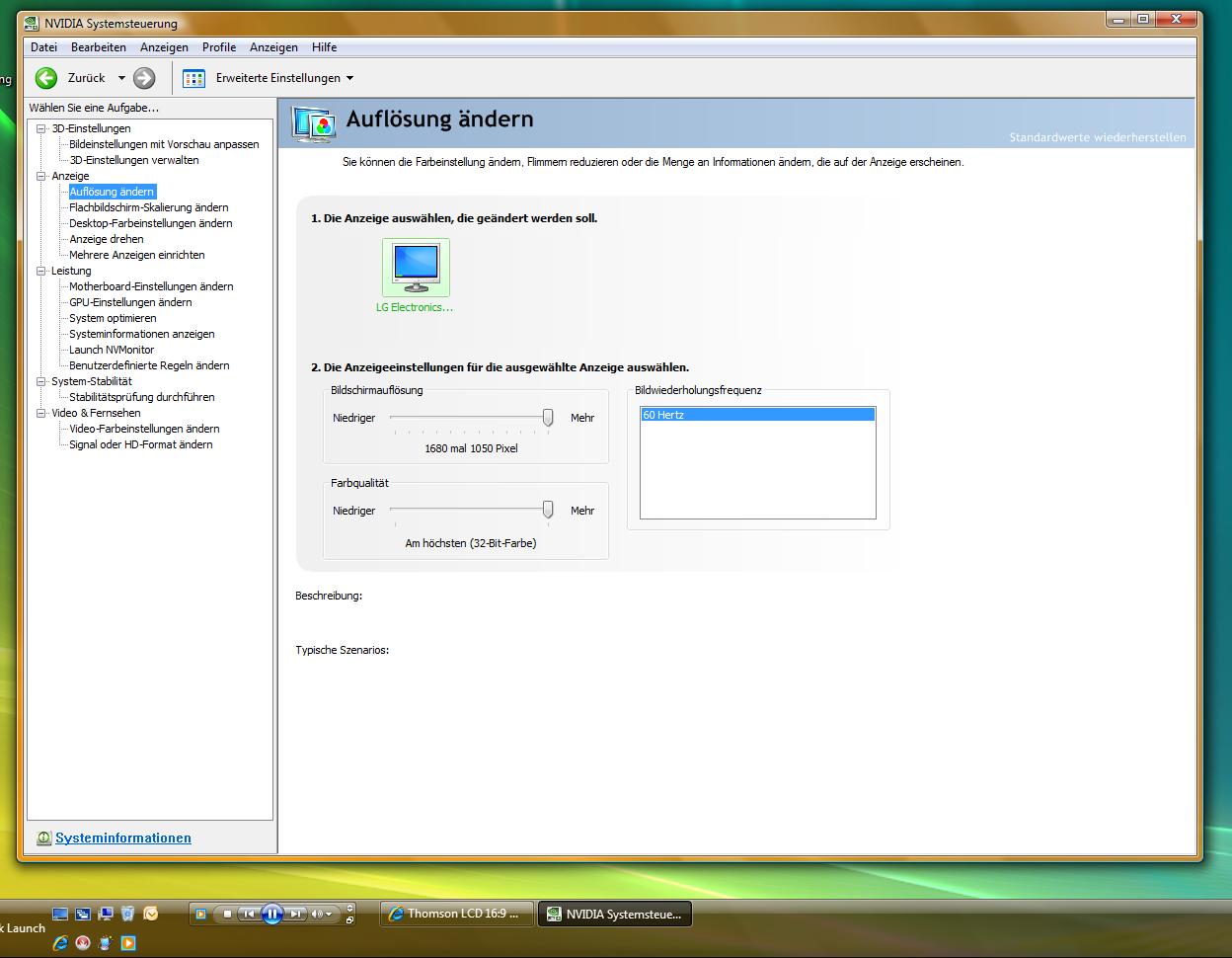Image resolution: width=1232 pixels, height=958 pixels.
Task: Open Internet Explorer from quick launch
Action: [x=60, y=943]
